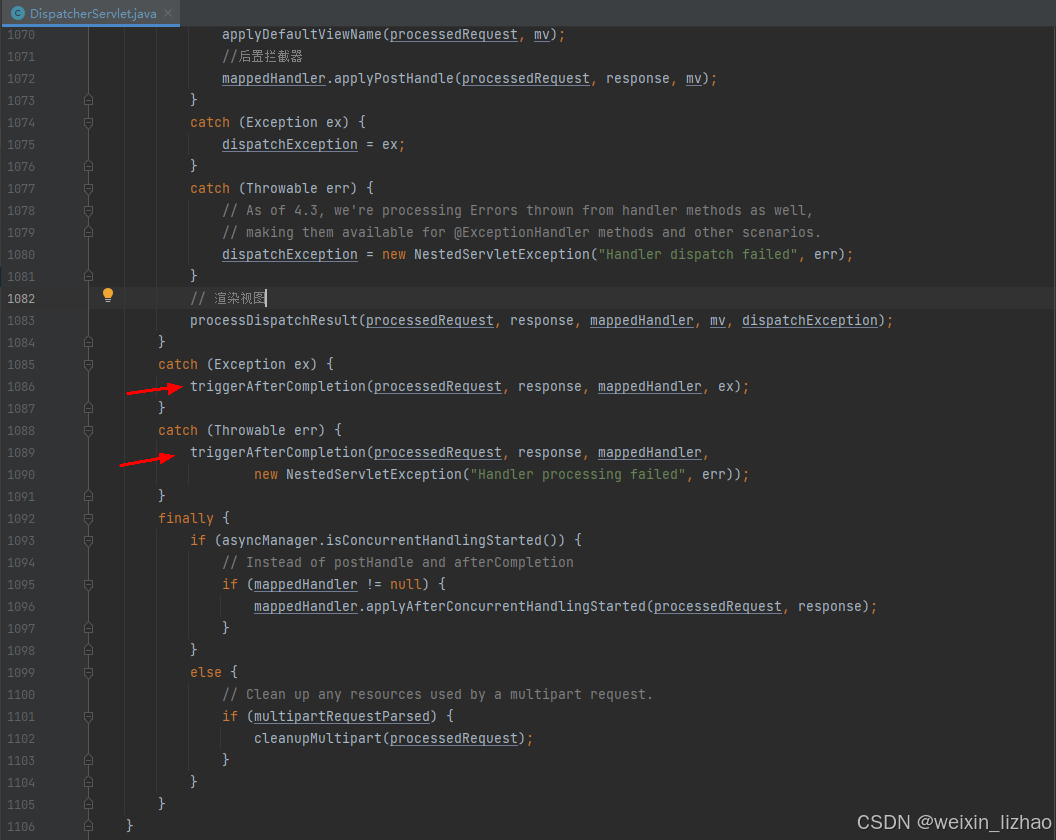Click mappedHandler variable on line 1095

coord(306,585)
